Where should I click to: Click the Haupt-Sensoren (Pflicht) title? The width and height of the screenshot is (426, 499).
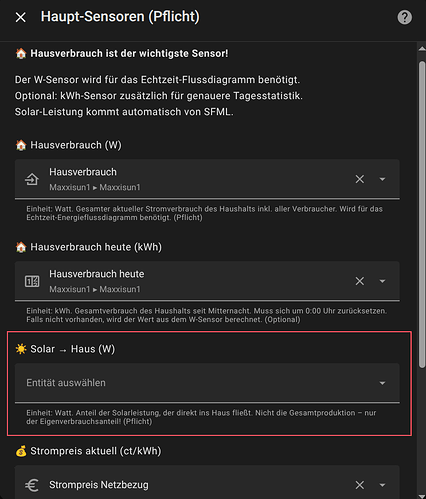(x=120, y=17)
